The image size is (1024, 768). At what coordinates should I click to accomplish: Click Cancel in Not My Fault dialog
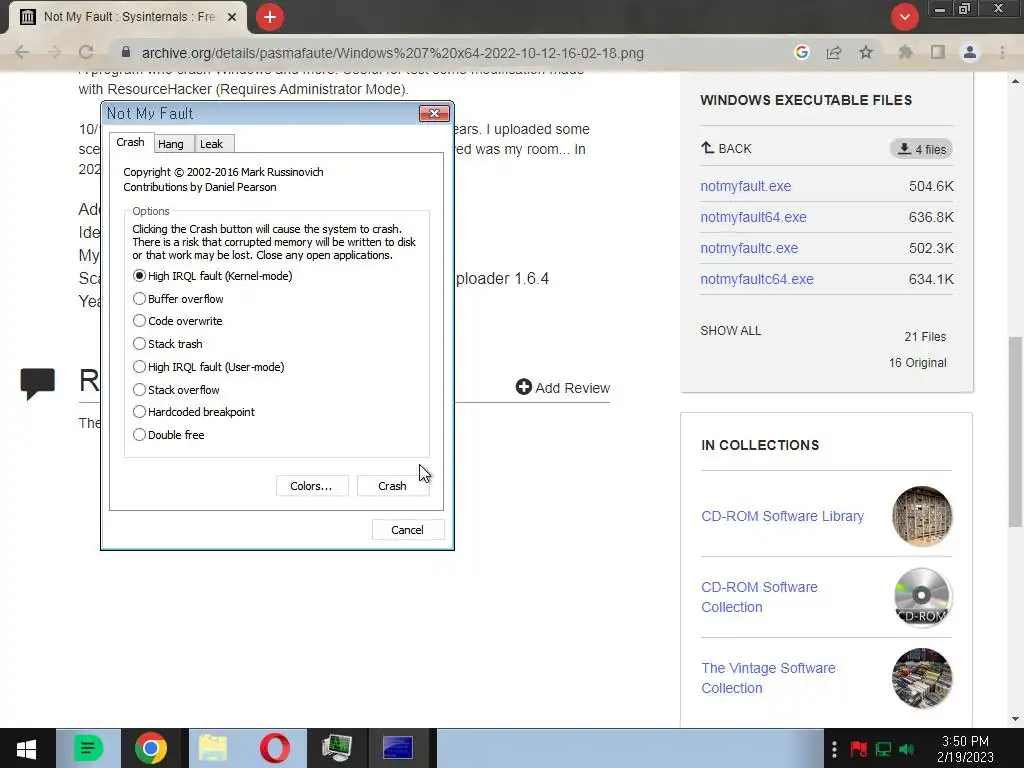(408, 530)
